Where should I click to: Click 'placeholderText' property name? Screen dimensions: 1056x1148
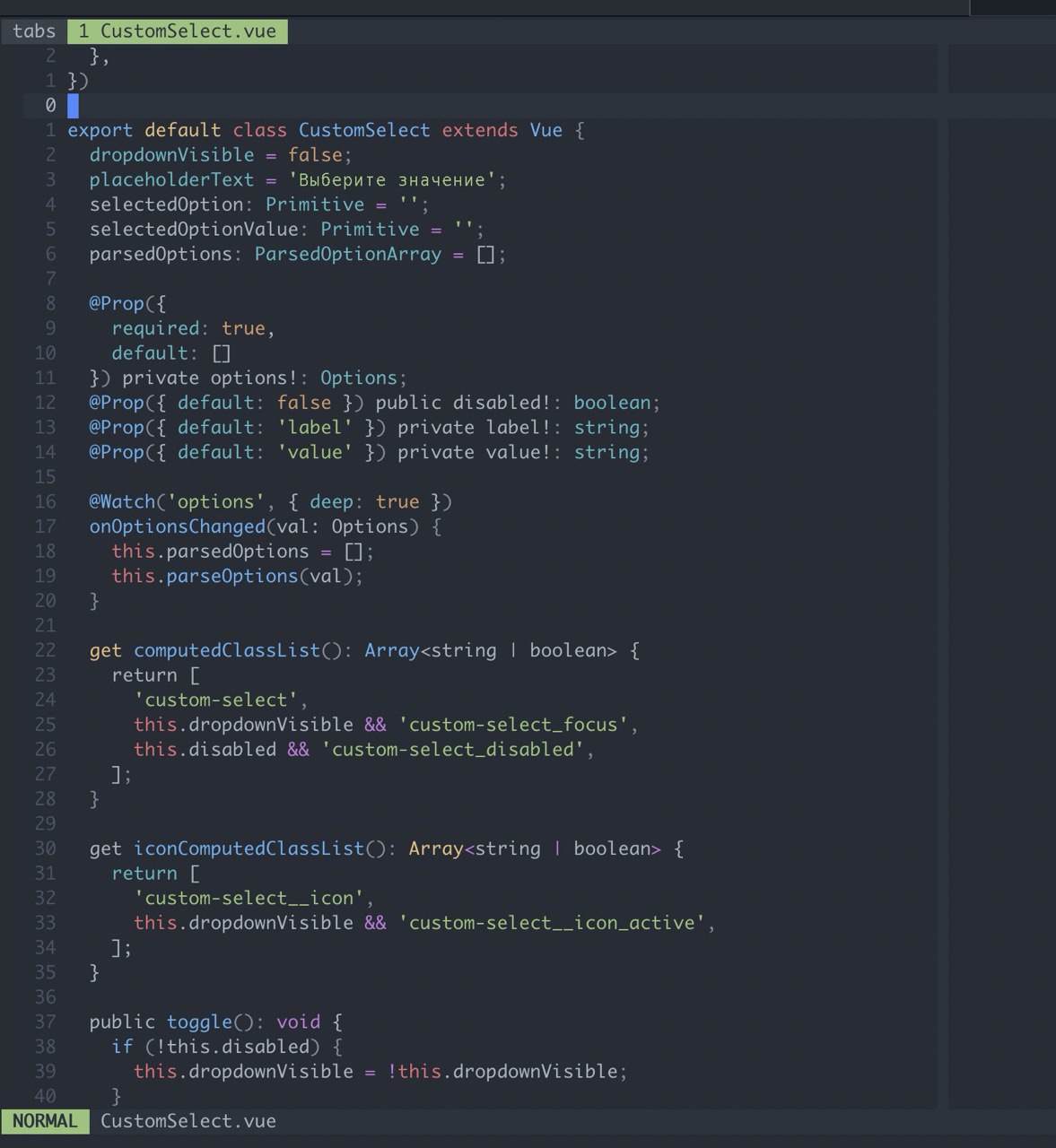click(x=172, y=180)
